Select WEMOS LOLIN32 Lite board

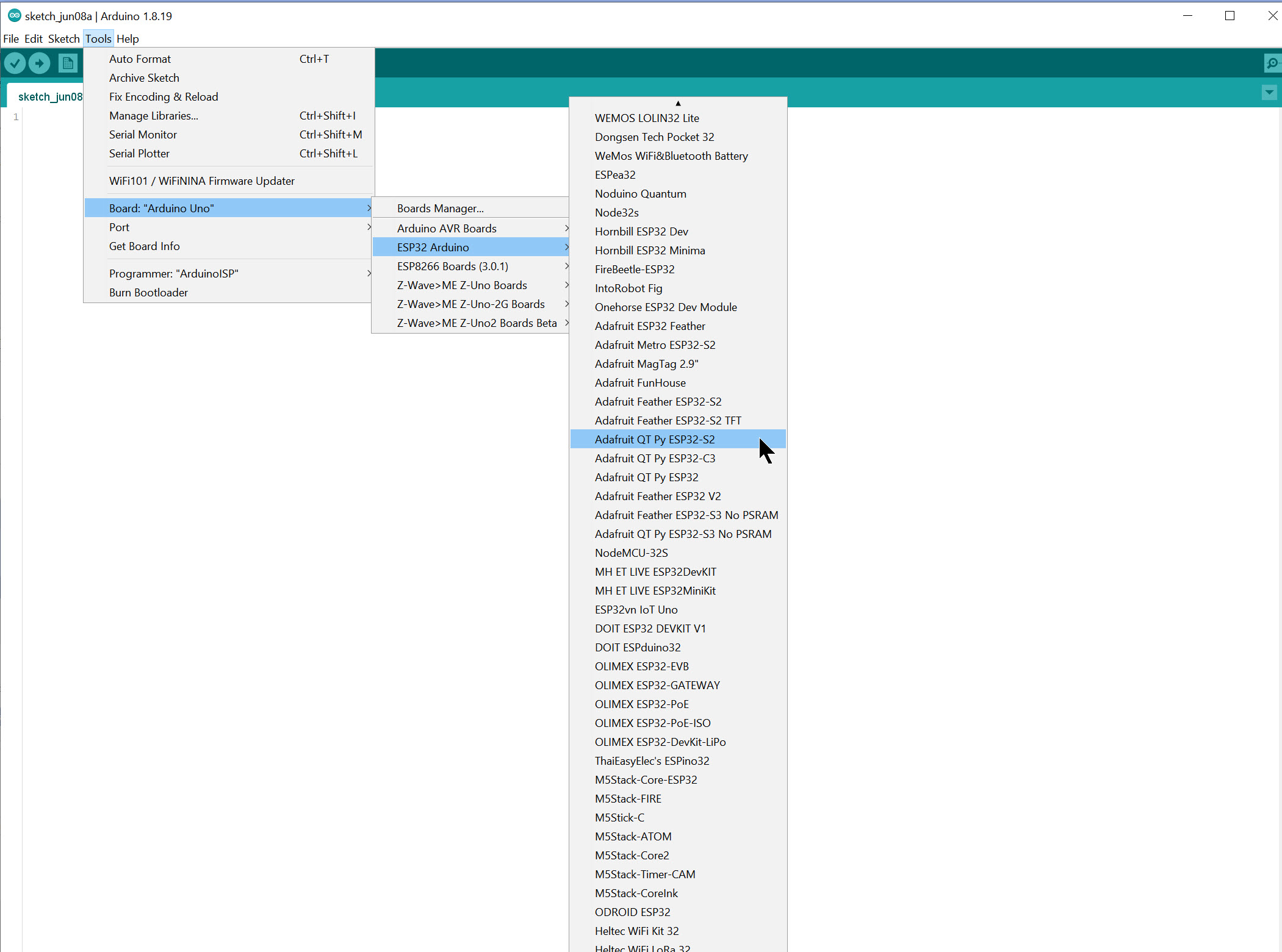coord(678,118)
